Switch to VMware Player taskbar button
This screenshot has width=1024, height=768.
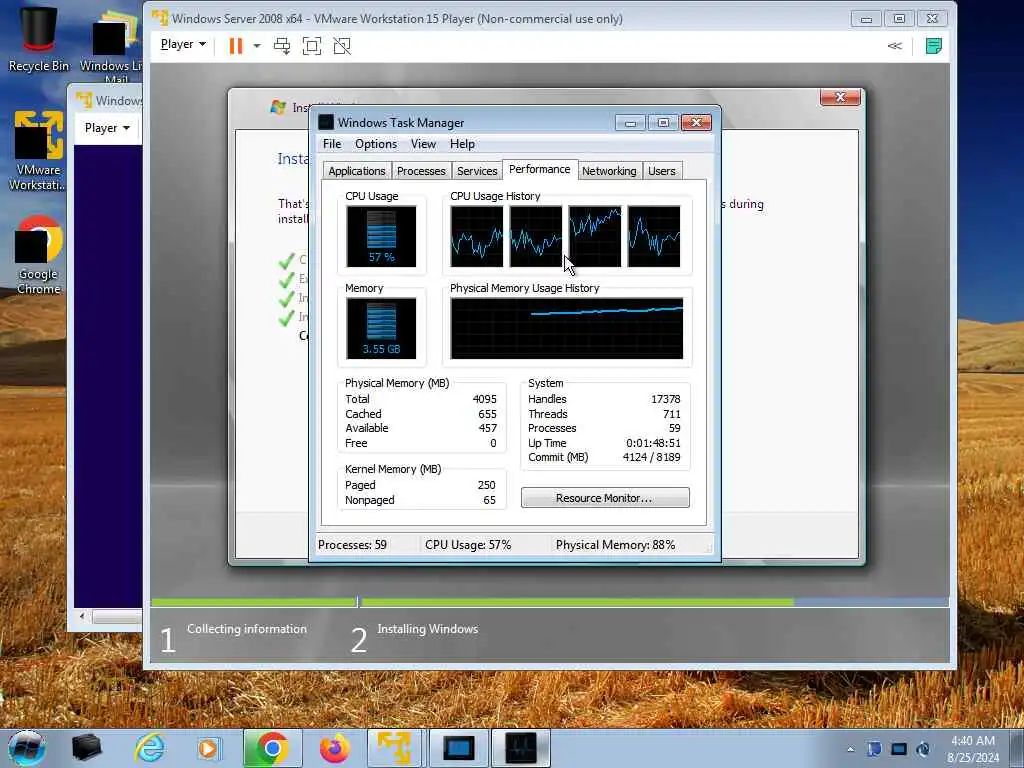(395, 748)
